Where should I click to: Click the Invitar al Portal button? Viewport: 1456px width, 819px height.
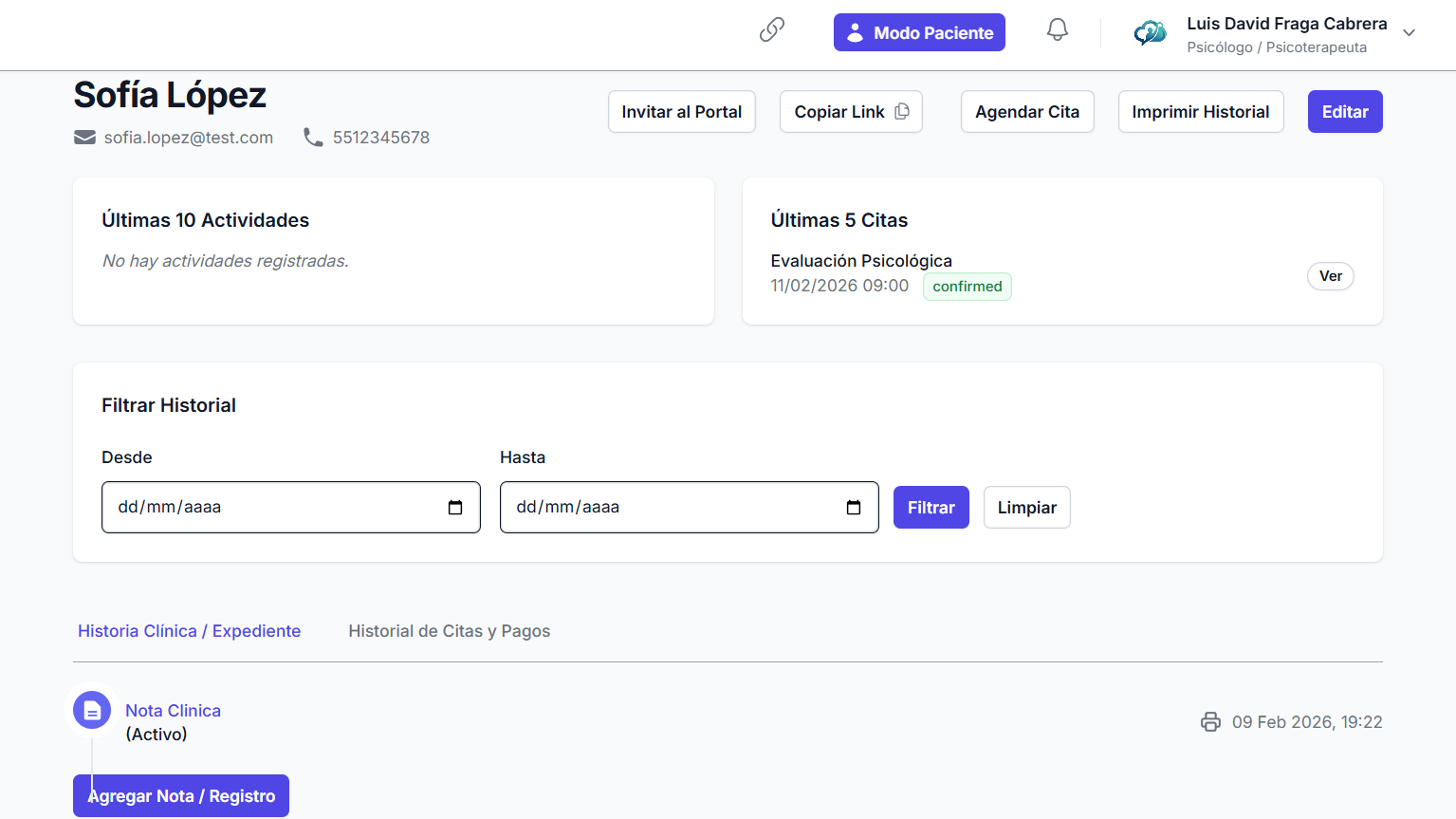(x=681, y=112)
